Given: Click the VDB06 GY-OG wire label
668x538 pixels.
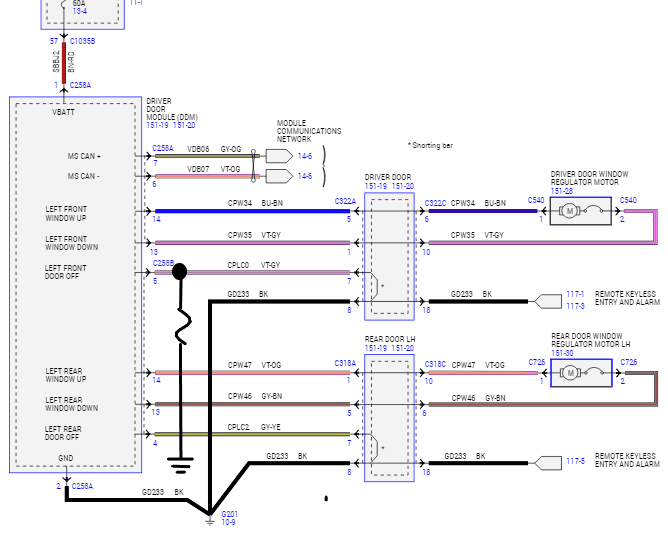Looking at the screenshot, I should (x=214, y=149).
